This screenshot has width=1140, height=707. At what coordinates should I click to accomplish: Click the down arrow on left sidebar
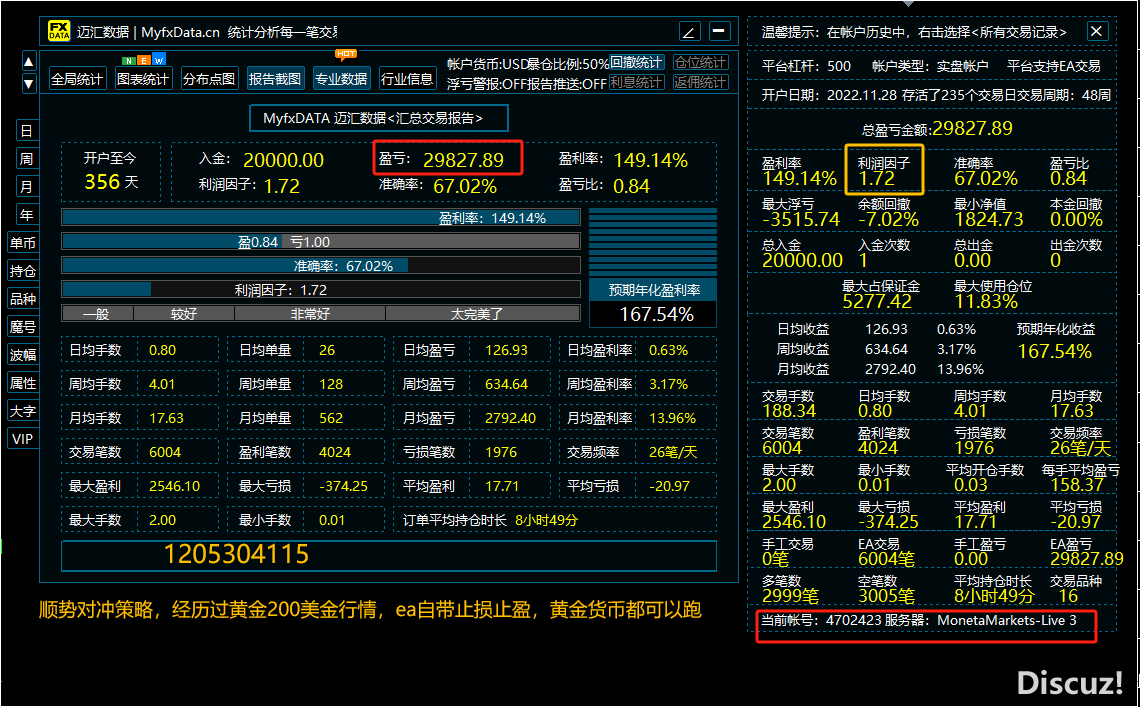pyautogui.click(x=28, y=84)
